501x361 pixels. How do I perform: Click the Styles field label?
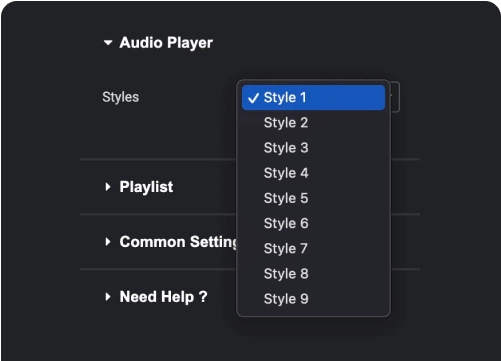(x=121, y=97)
